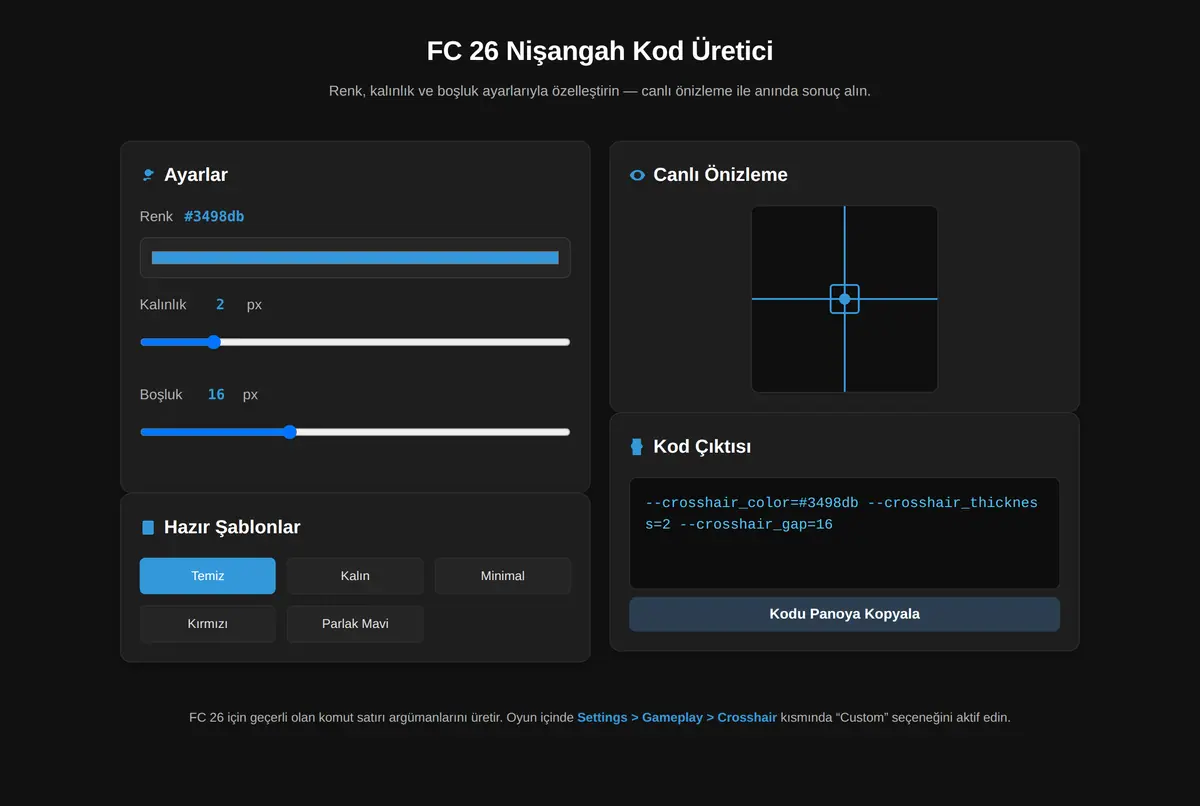Select the Parlak Mavi preset
This screenshot has width=1200, height=806.
tap(355, 624)
